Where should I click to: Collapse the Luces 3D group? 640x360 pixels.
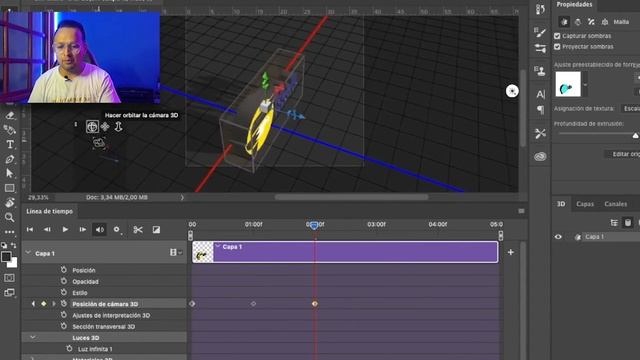click(33, 338)
